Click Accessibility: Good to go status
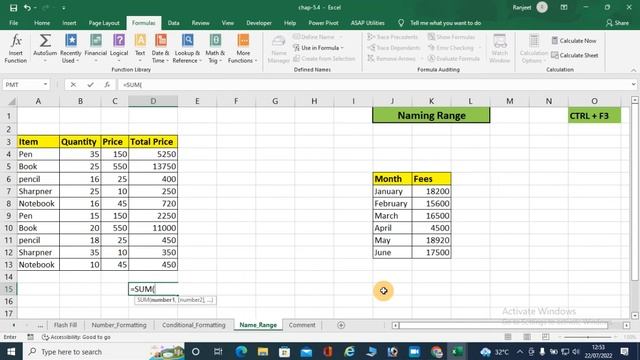Image resolution: width=640 pixels, height=360 pixels. click(76, 337)
